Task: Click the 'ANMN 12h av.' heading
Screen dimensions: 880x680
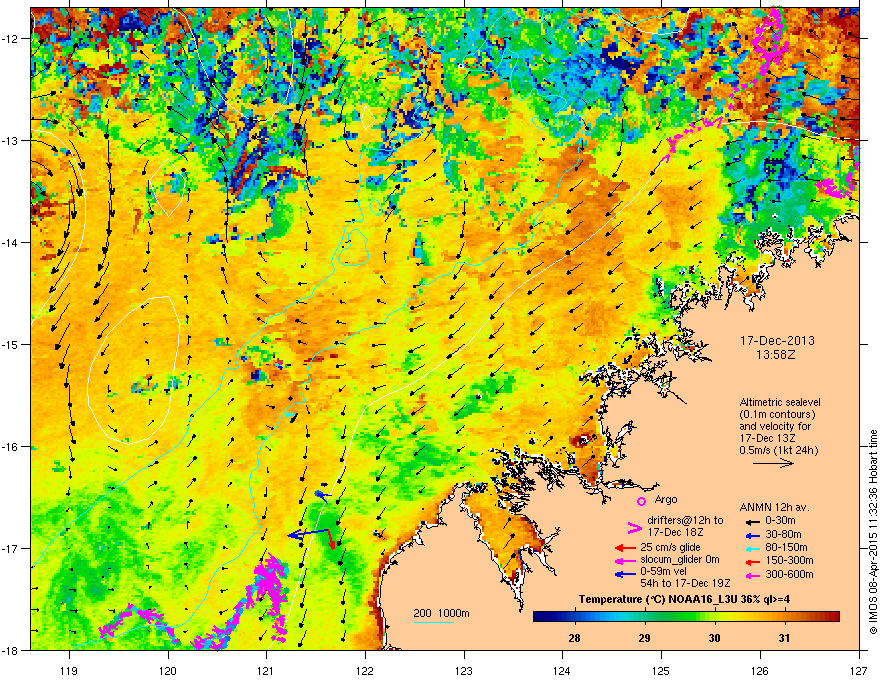Action: click(x=774, y=508)
